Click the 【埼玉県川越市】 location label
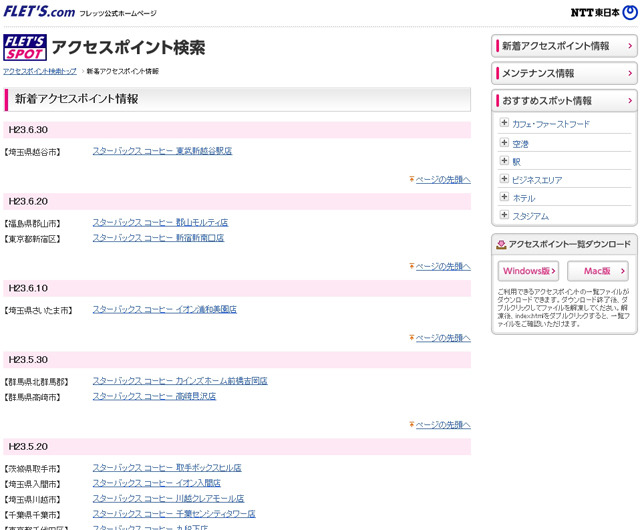Image resolution: width=640 pixels, height=530 pixels. 33,500
